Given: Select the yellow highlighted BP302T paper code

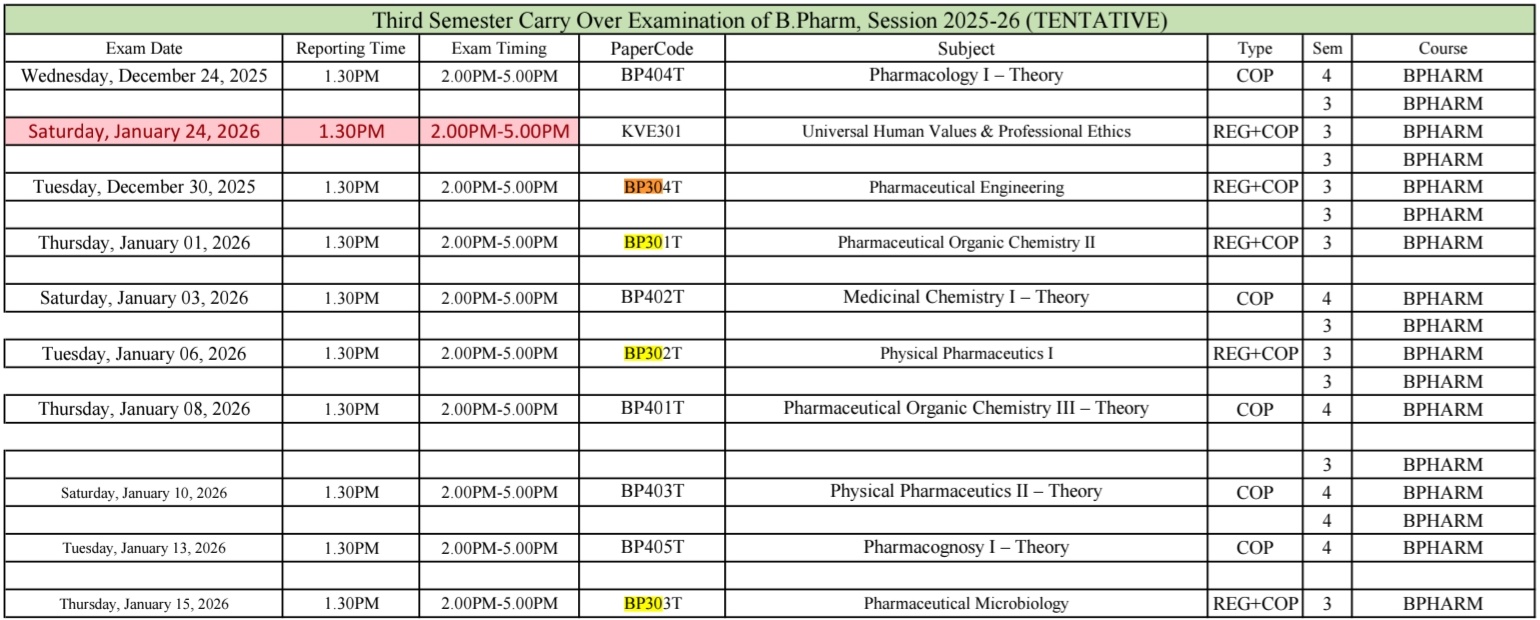Looking at the screenshot, I should click(652, 353).
